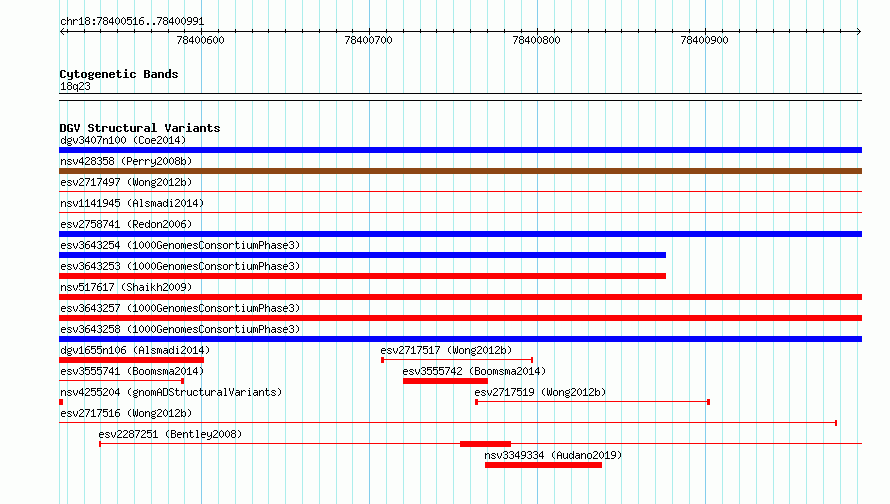Open variant label esv3643257 (1000GenomesConsortiumPhase3)
This screenshot has height=504, width=890.
pos(180,308)
